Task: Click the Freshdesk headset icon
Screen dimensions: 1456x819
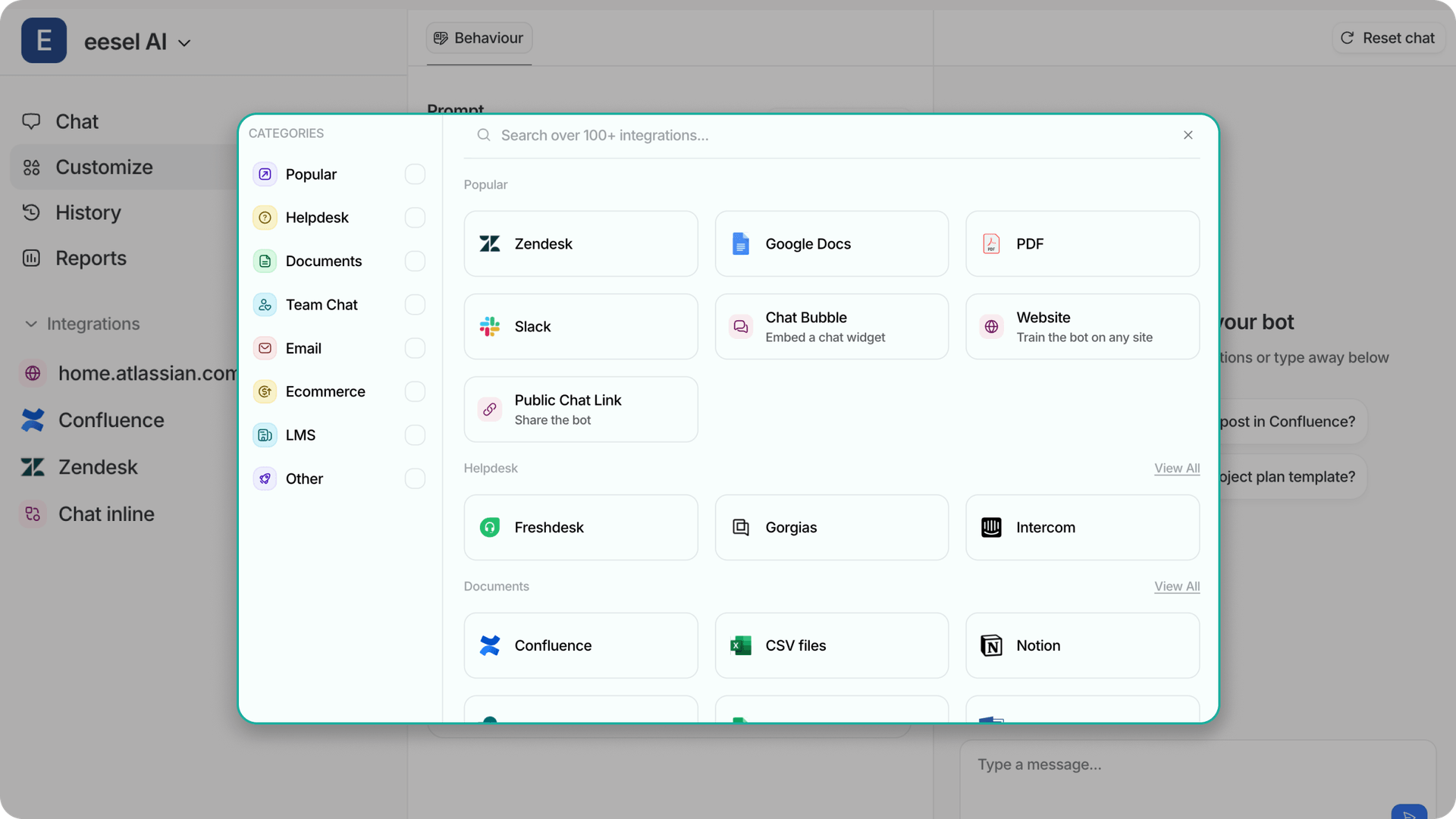Action: (x=490, y=527)
